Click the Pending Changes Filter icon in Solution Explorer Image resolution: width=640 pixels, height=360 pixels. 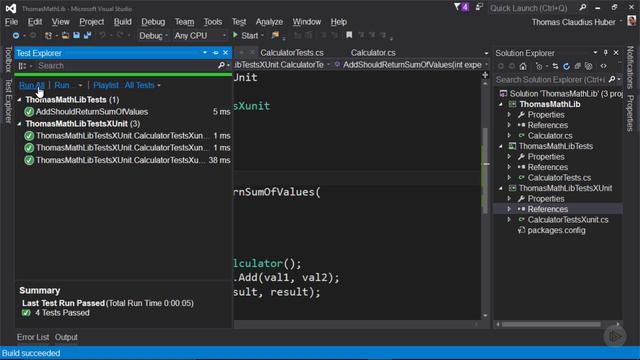point(539,66)
